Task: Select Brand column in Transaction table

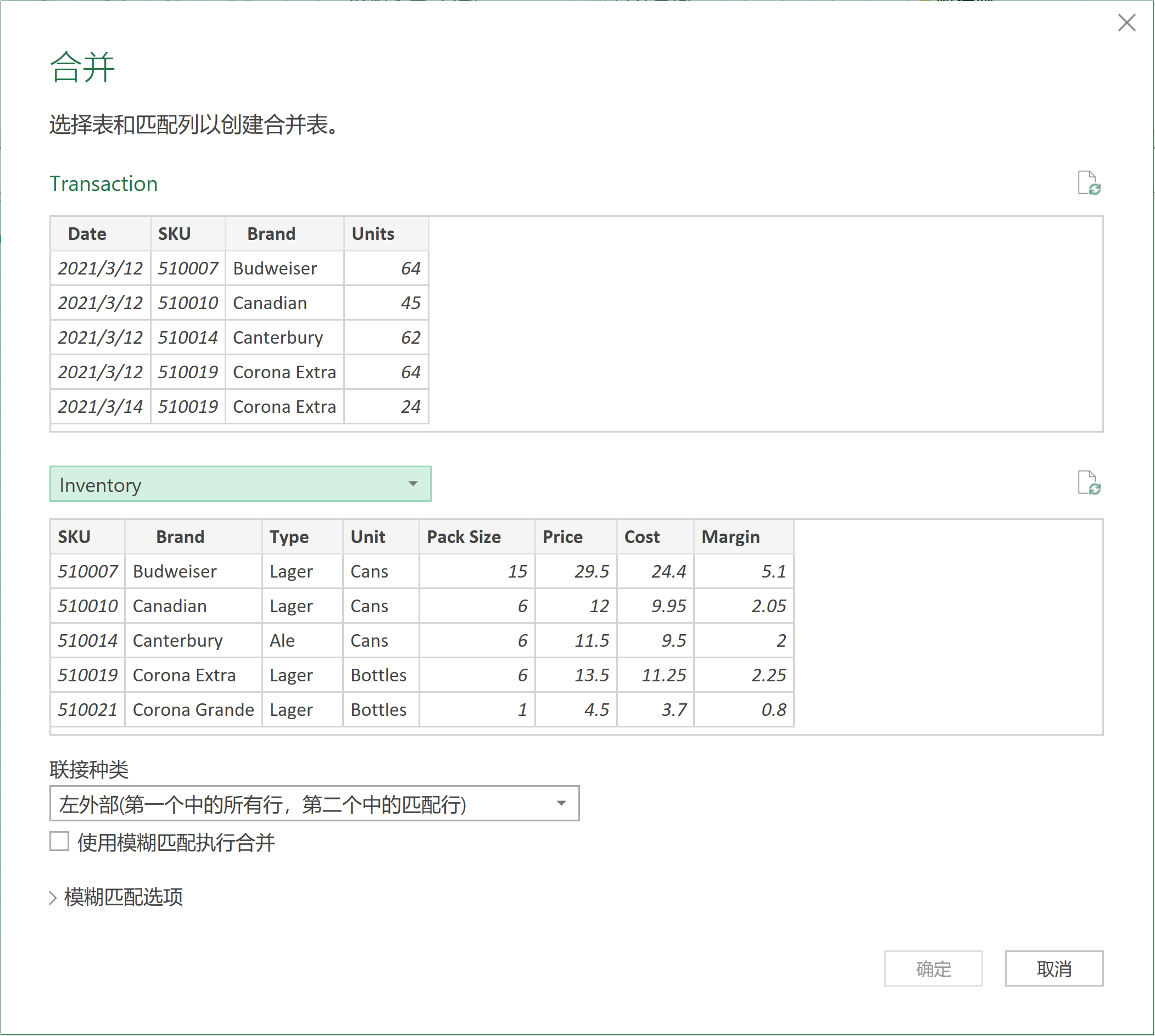Action: pyautogui.click(x=272, y=234)
